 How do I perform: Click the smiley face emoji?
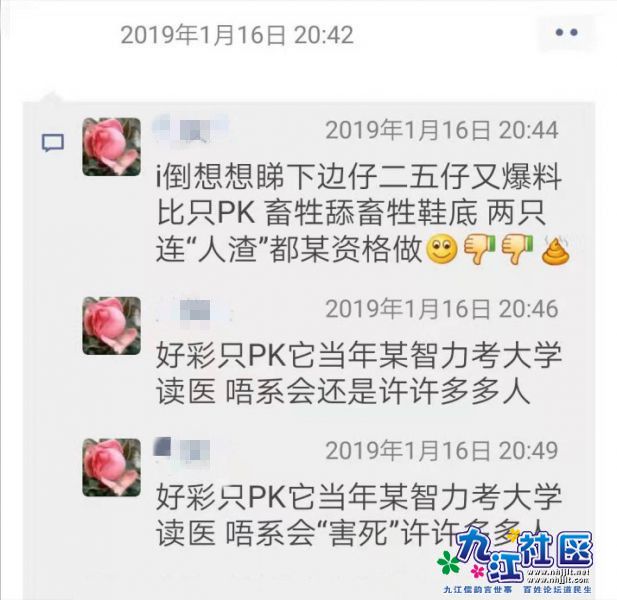[442, 250]
